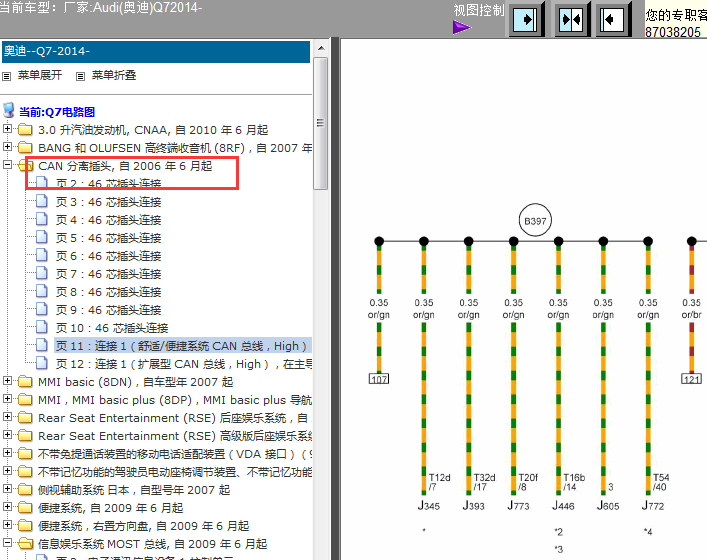Click the folder icon of BANG 和 OLUFSEN
Screen dimensions: 707x560
pos(25,147)
